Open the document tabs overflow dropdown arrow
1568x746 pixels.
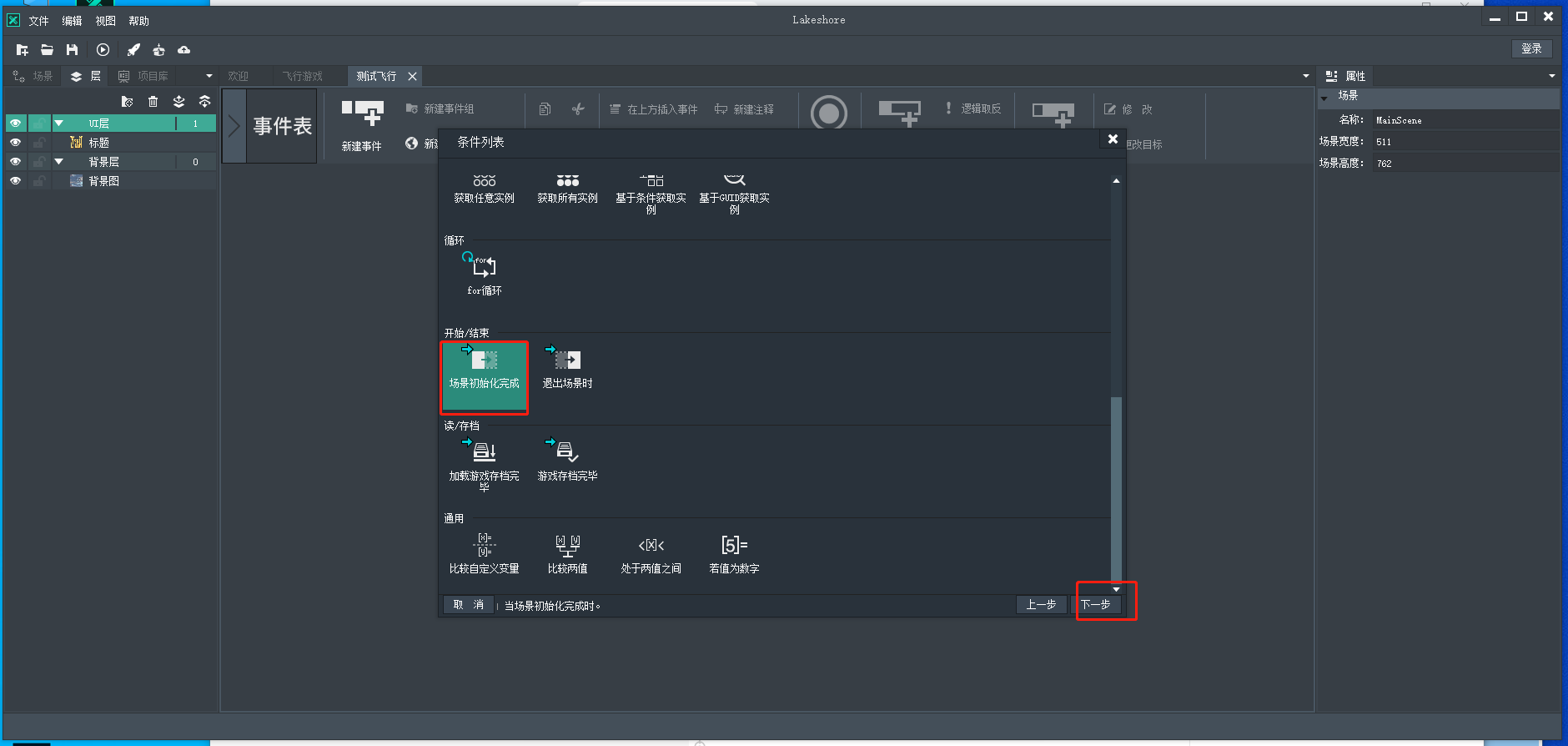click(x=1306, y=76)
